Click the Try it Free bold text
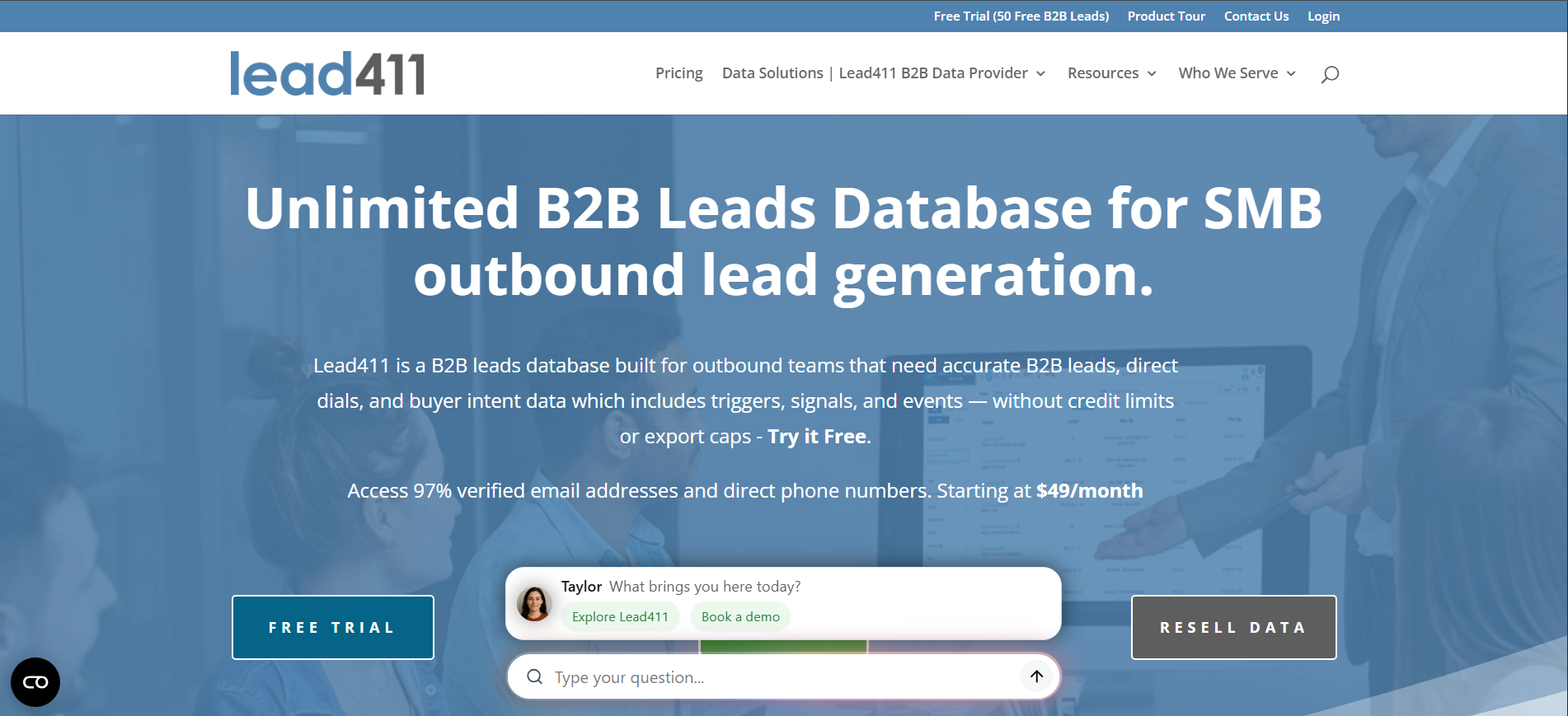The image size is (1568, 716). tap(817, 437)
